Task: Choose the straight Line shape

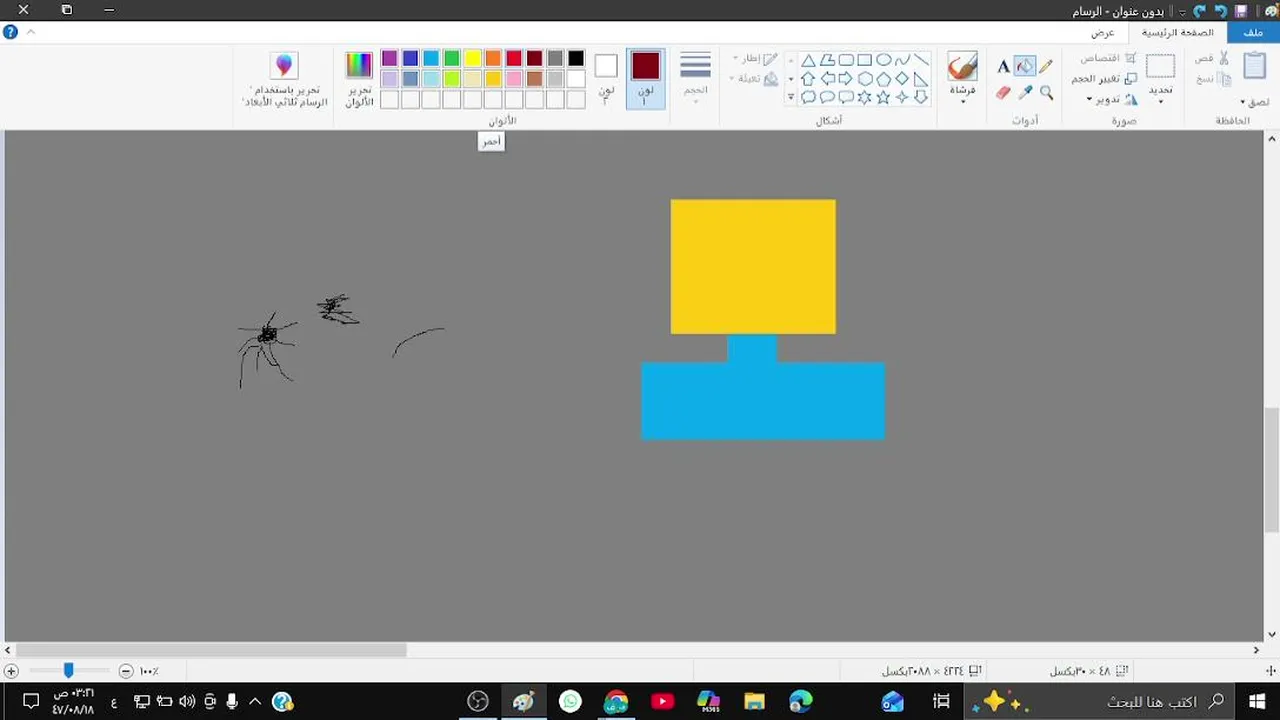Action: click(920, 60)
